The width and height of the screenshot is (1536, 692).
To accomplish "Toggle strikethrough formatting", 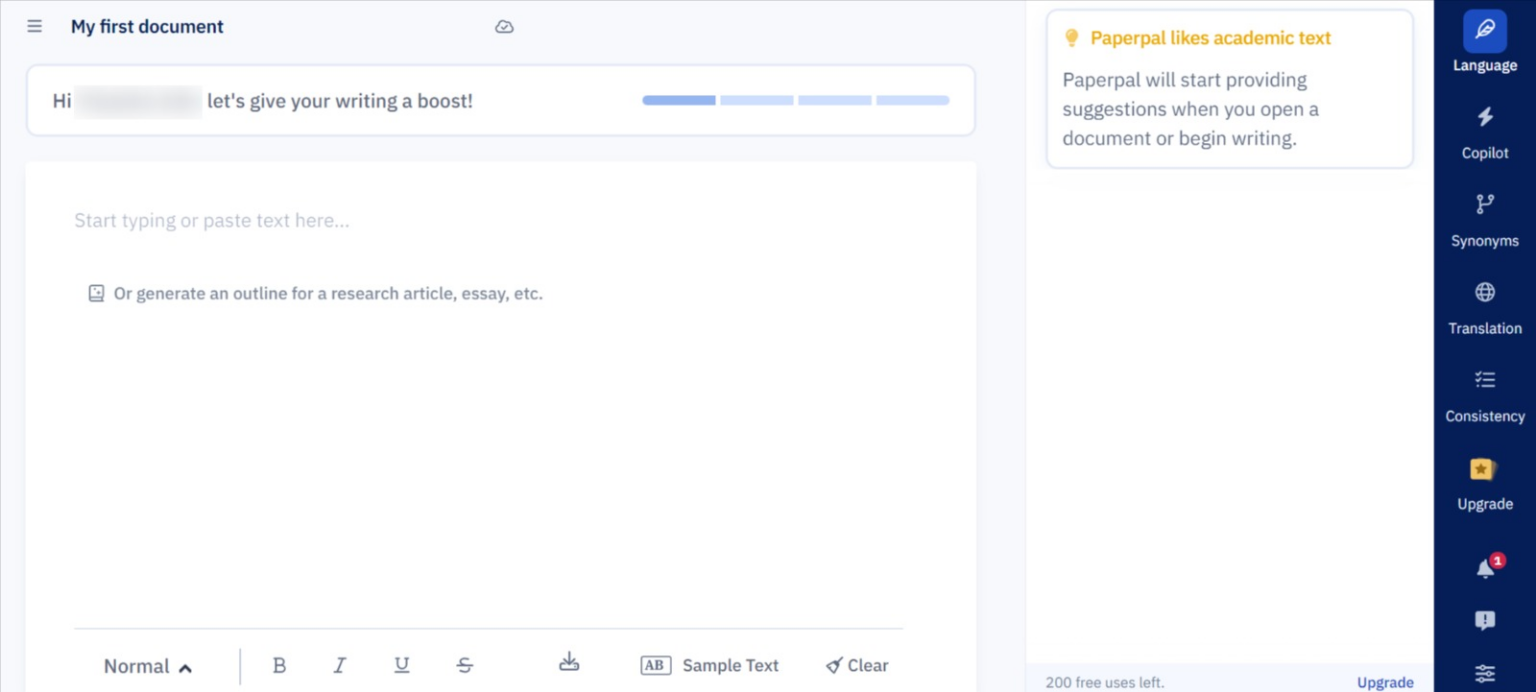I will pos(465,665).
